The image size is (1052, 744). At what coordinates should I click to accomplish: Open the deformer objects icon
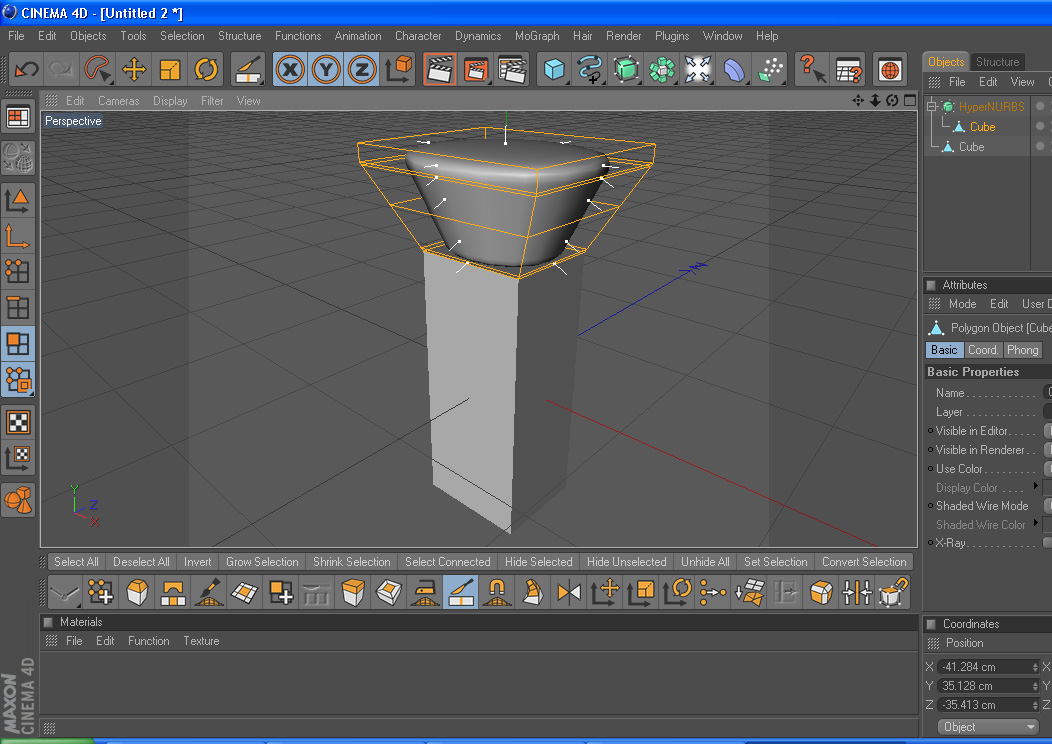pyautogui.click(x=734, y=69)
